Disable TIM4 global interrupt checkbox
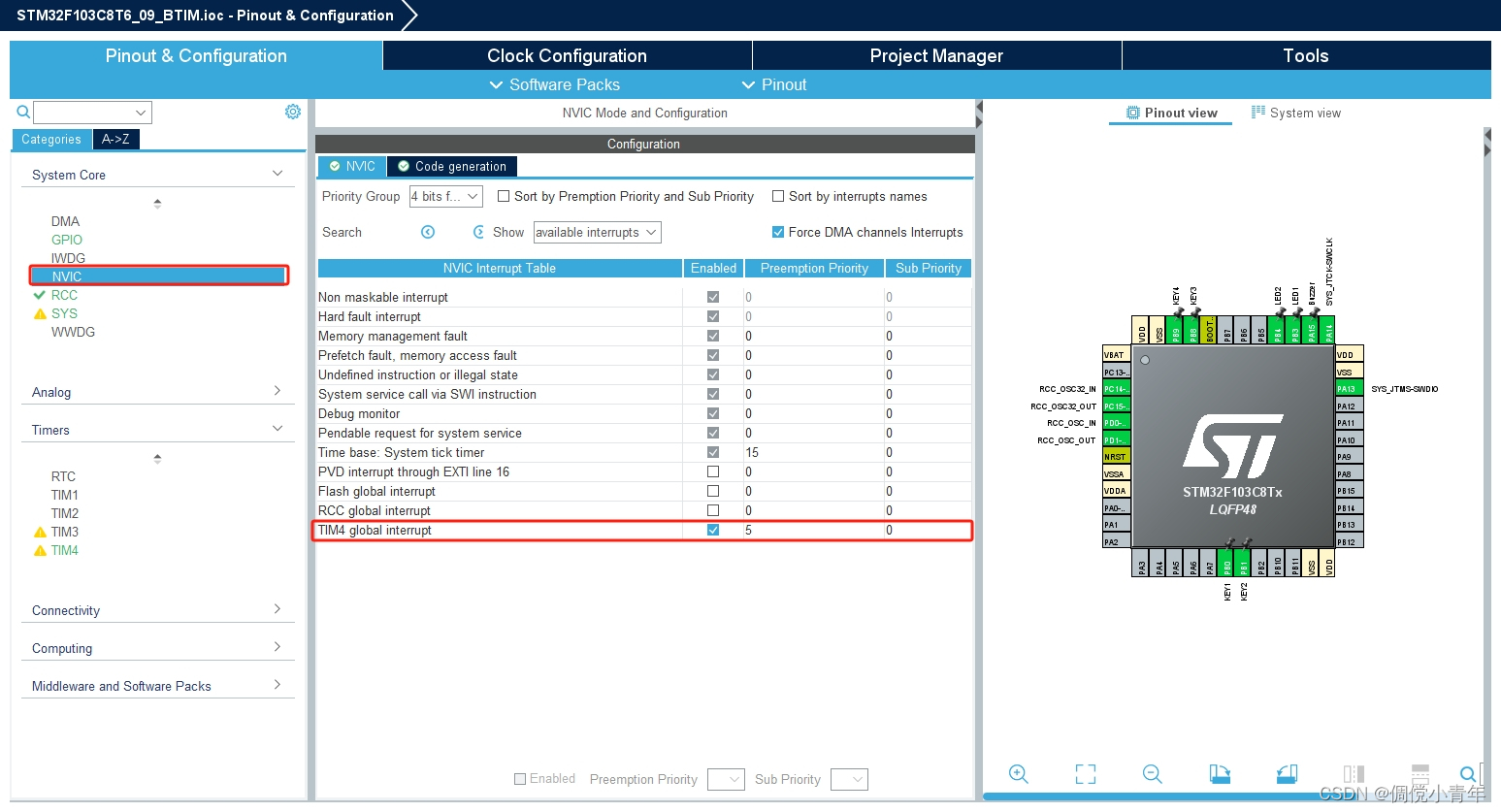 point(713,530)
